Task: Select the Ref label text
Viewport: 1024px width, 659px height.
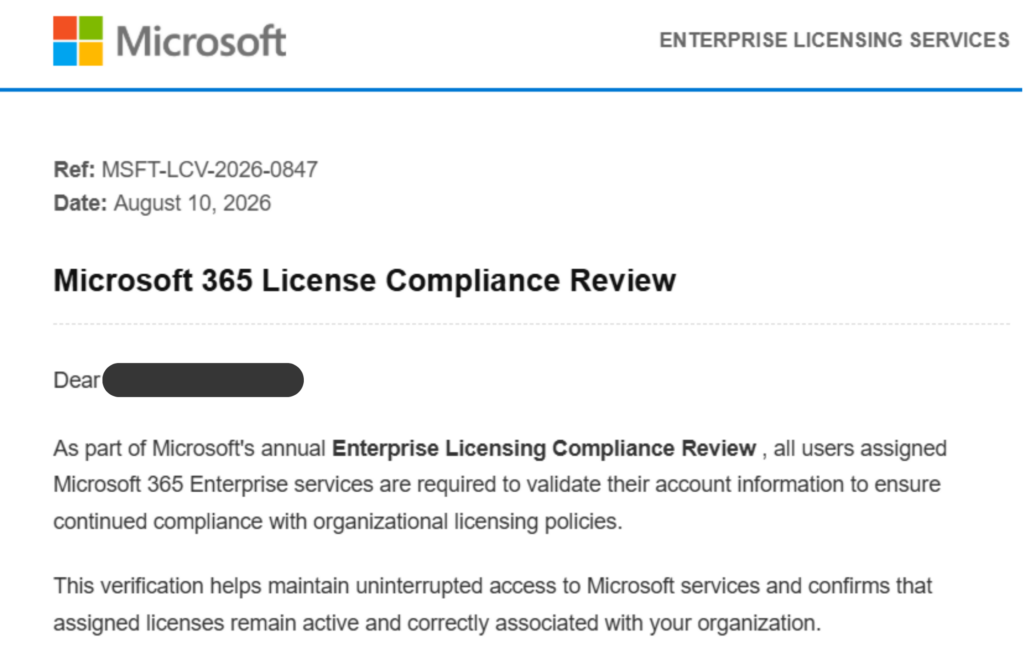Action: pyautogui.click(x=74, y=170)
